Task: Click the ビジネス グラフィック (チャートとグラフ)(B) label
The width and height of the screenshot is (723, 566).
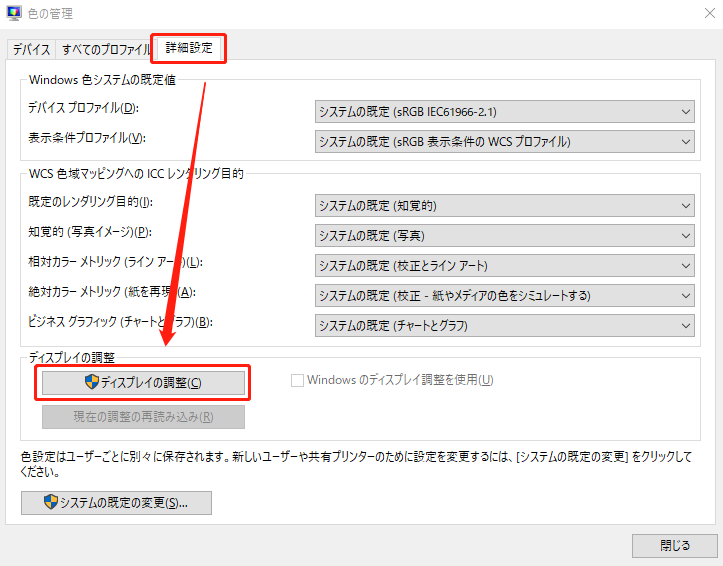Action: (x=120, y=322)
